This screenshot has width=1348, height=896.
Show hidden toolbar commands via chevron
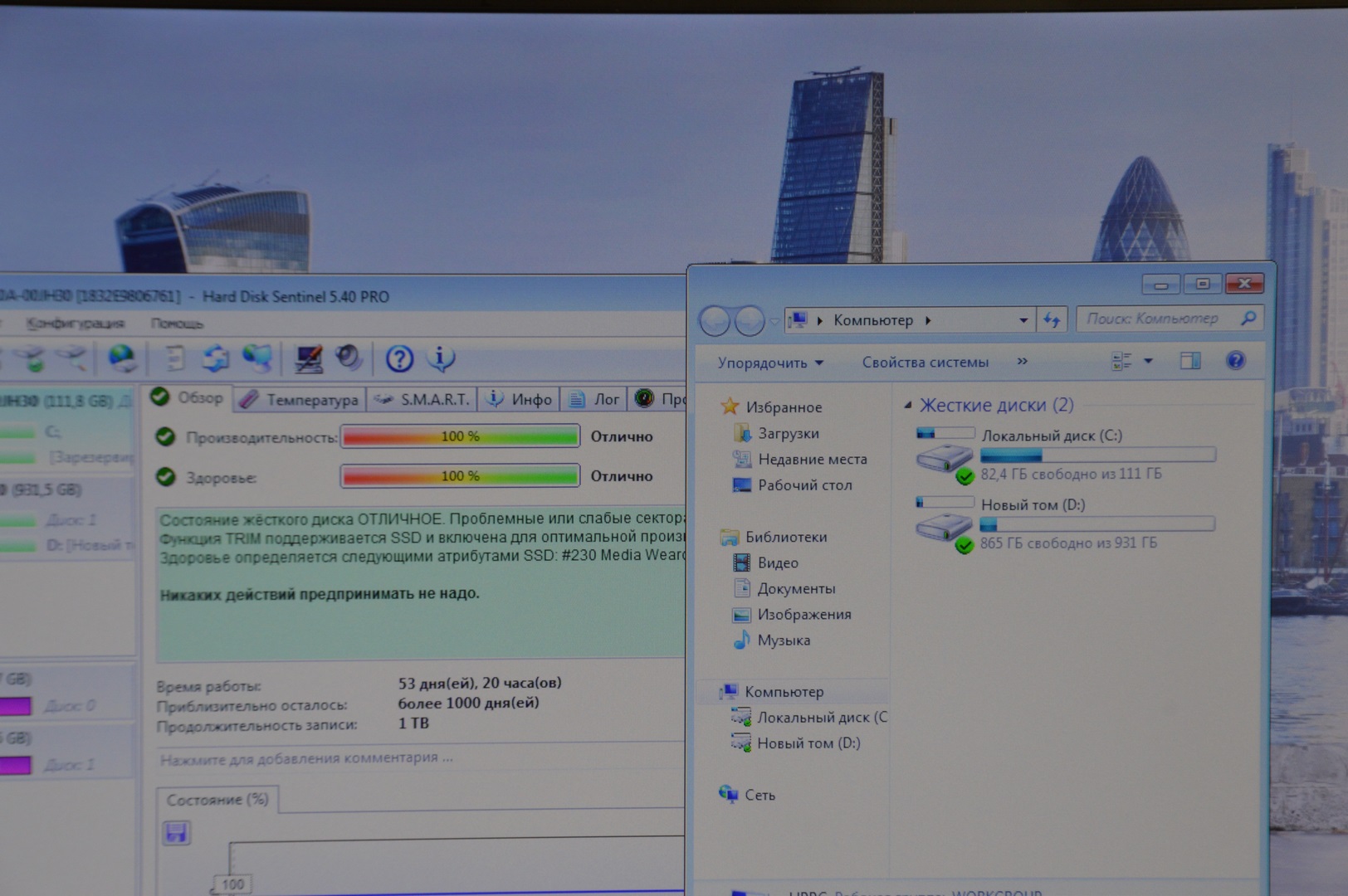click(x=1022, y=361)
